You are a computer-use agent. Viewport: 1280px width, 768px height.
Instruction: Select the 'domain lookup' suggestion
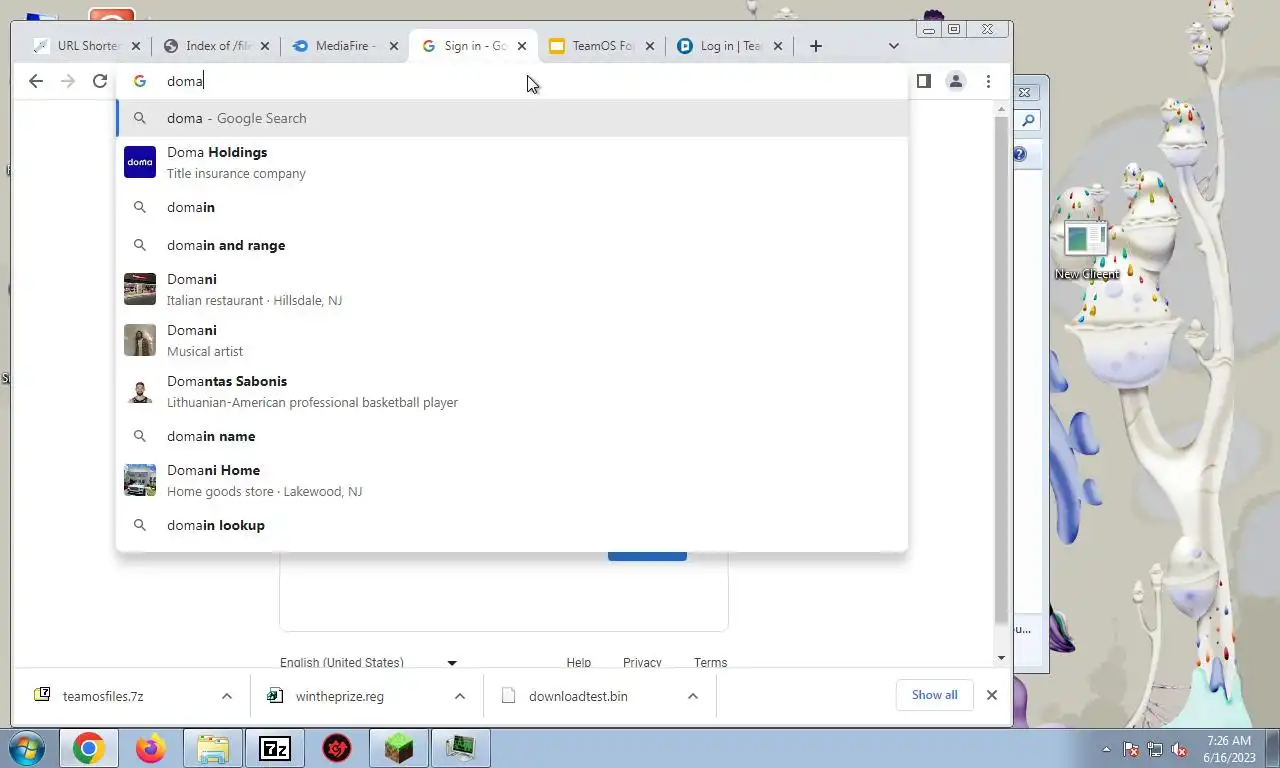[512, 525]
